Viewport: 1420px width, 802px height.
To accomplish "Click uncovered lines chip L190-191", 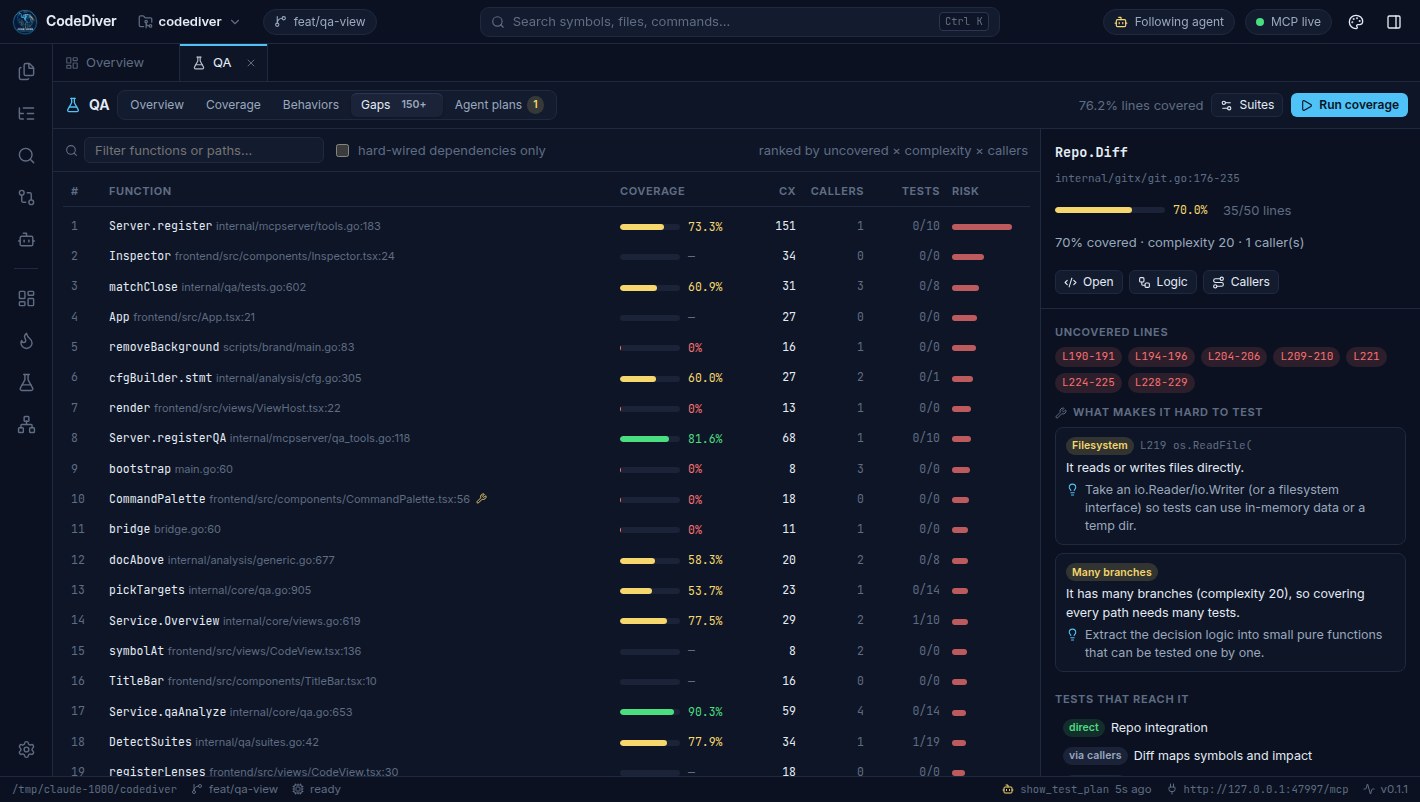I will pos(1088,356).
